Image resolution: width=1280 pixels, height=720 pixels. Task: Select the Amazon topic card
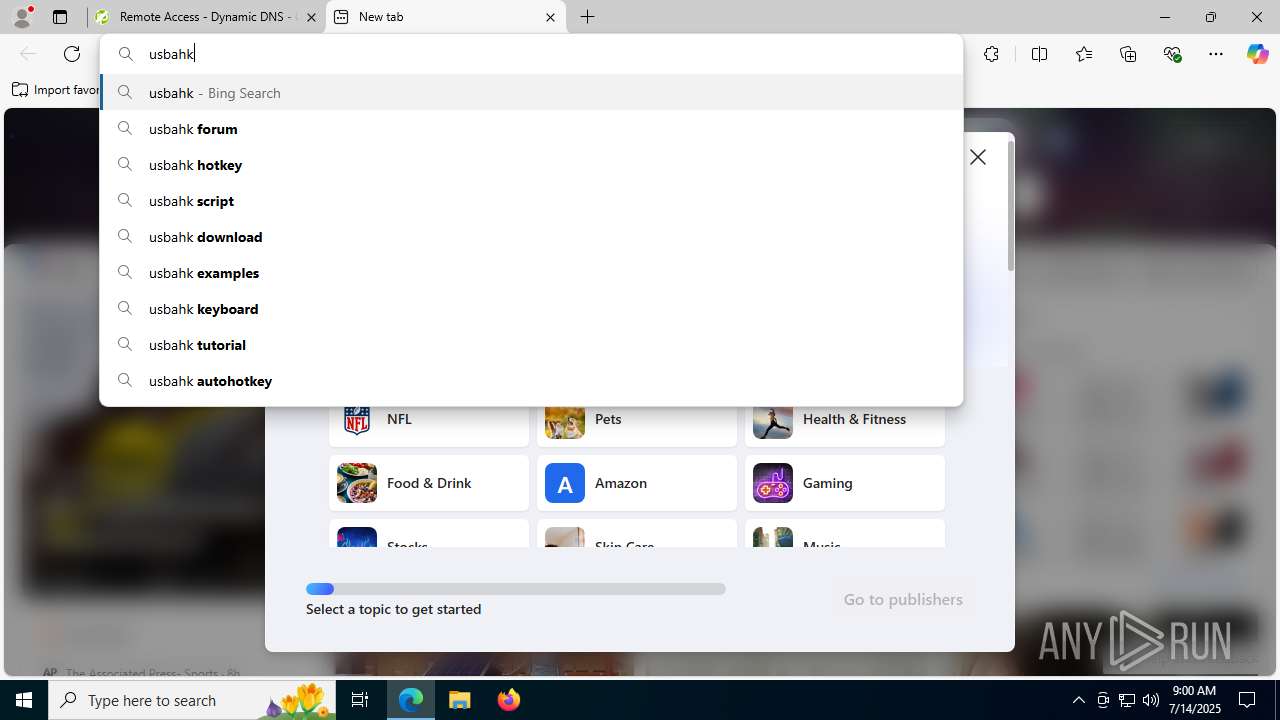[x=637, y=483]
